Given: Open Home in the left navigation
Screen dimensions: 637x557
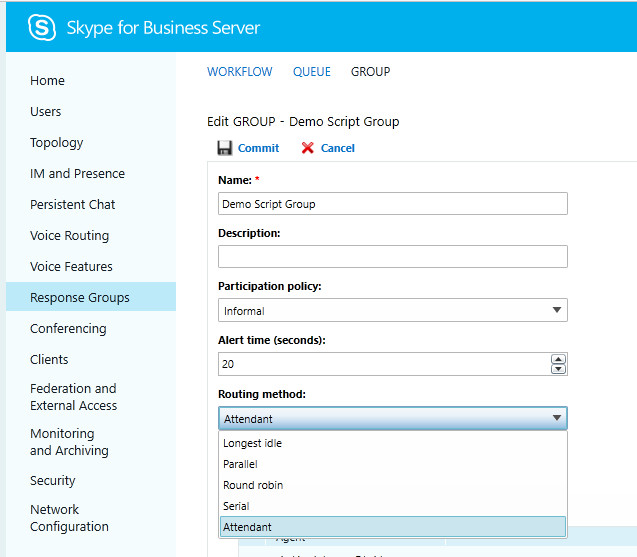Looking at the screenshot, I should pyautogui.click(x=47, y=80).
